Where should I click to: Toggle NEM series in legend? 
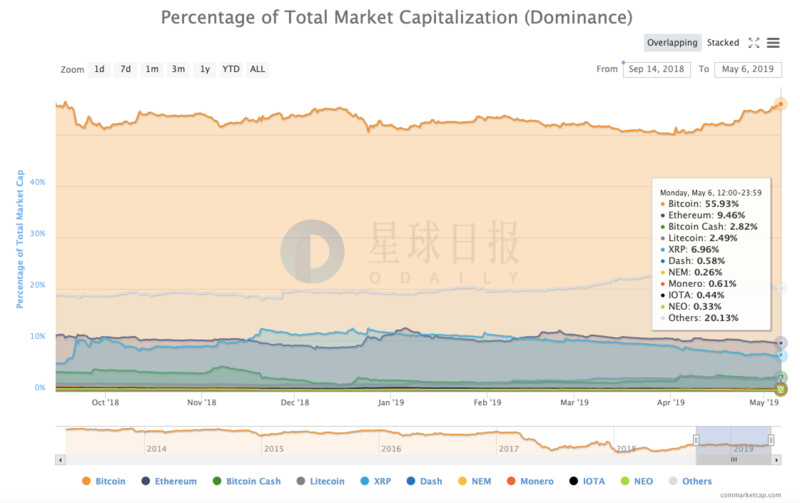[474, 481]
